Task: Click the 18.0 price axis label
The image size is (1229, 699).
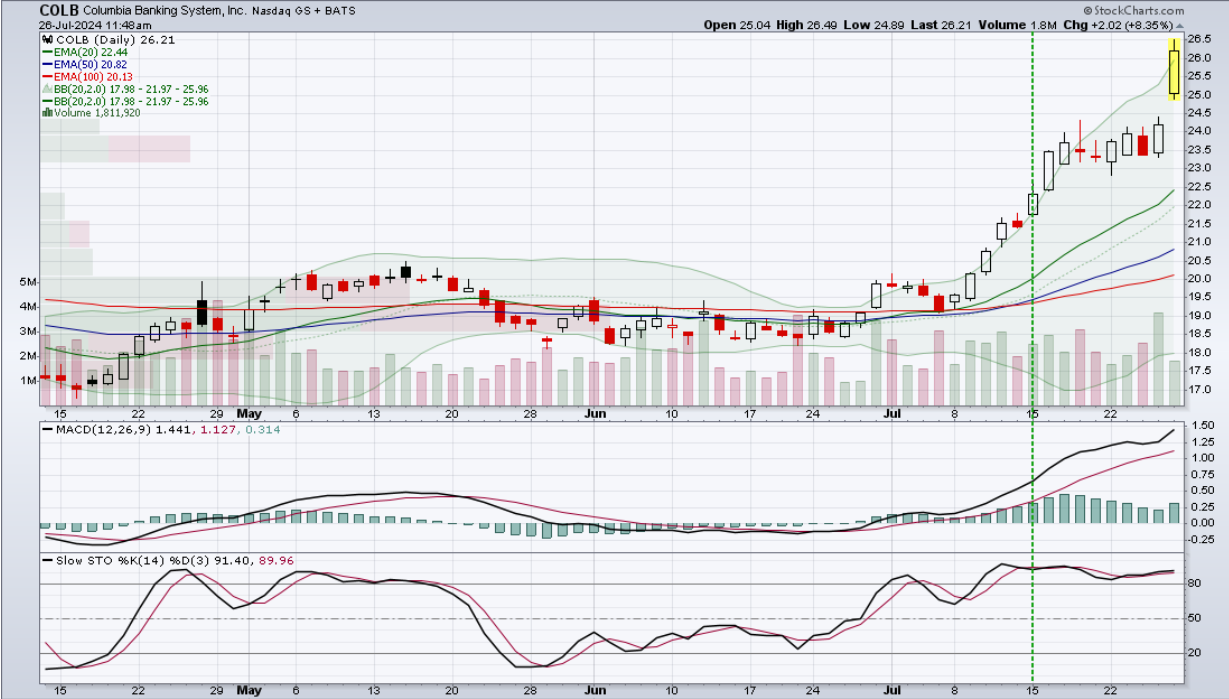Action: point(1201,353)
